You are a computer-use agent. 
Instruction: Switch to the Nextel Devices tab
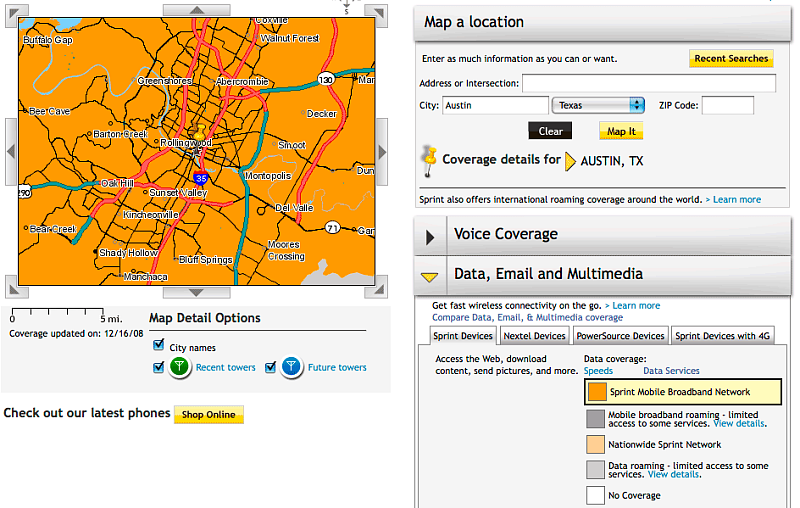(534, 336)
